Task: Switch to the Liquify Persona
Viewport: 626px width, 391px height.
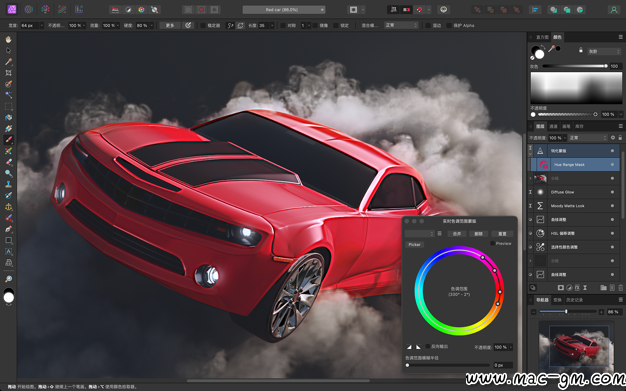Action: (29, 9)
